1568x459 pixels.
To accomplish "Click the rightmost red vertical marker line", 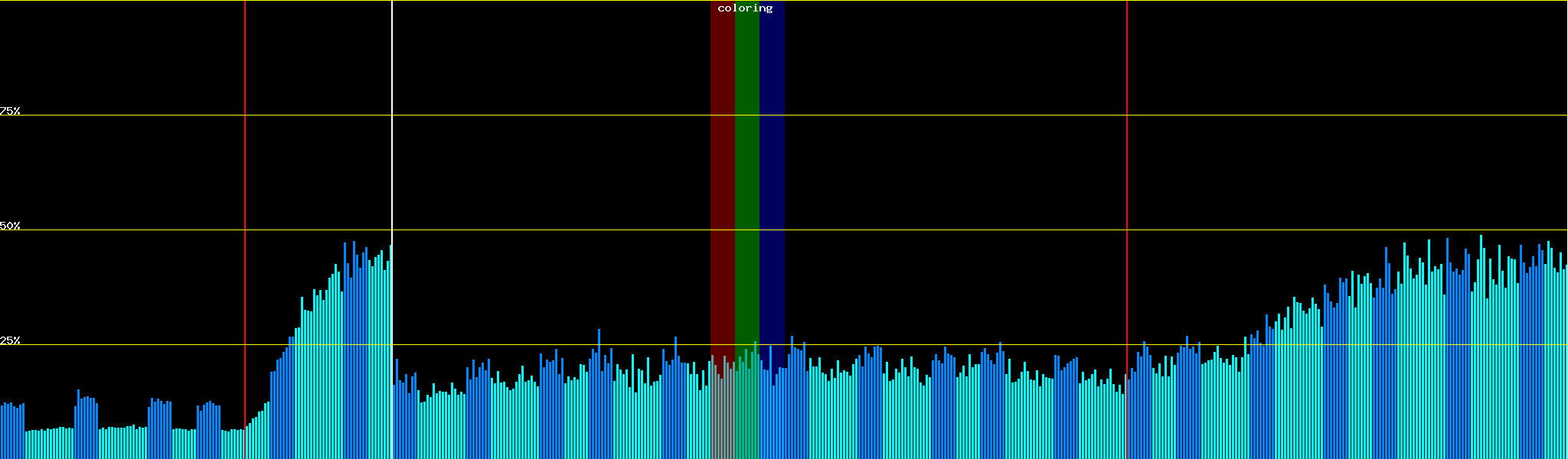I will [x=1127, y=153].
